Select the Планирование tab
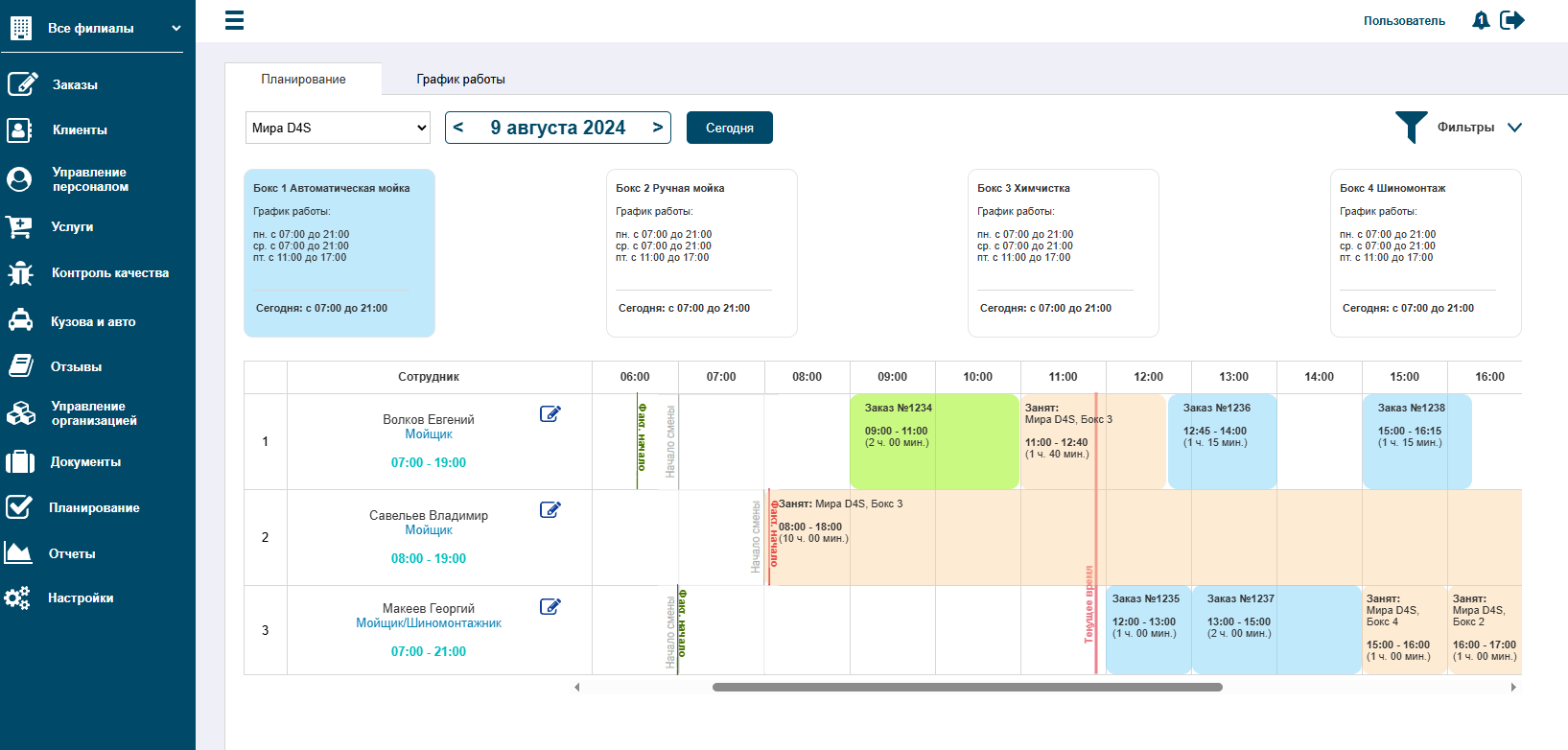 303,80
